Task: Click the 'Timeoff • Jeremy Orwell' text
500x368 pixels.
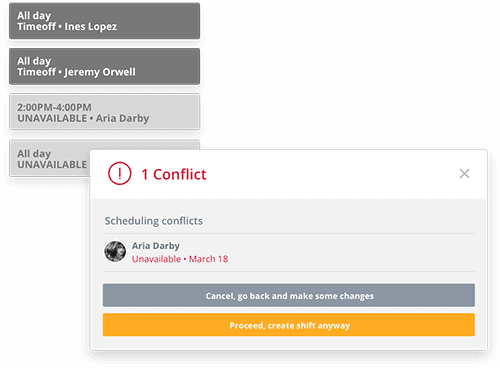Action: [76, 72]
